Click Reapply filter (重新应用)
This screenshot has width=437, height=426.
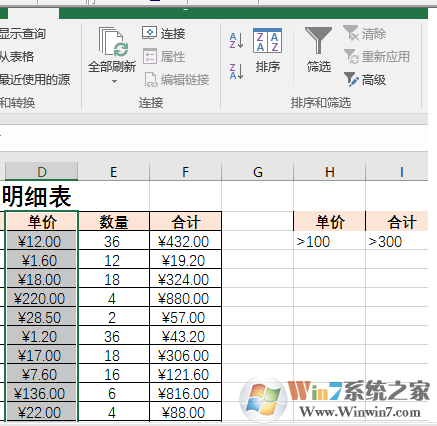377,56
